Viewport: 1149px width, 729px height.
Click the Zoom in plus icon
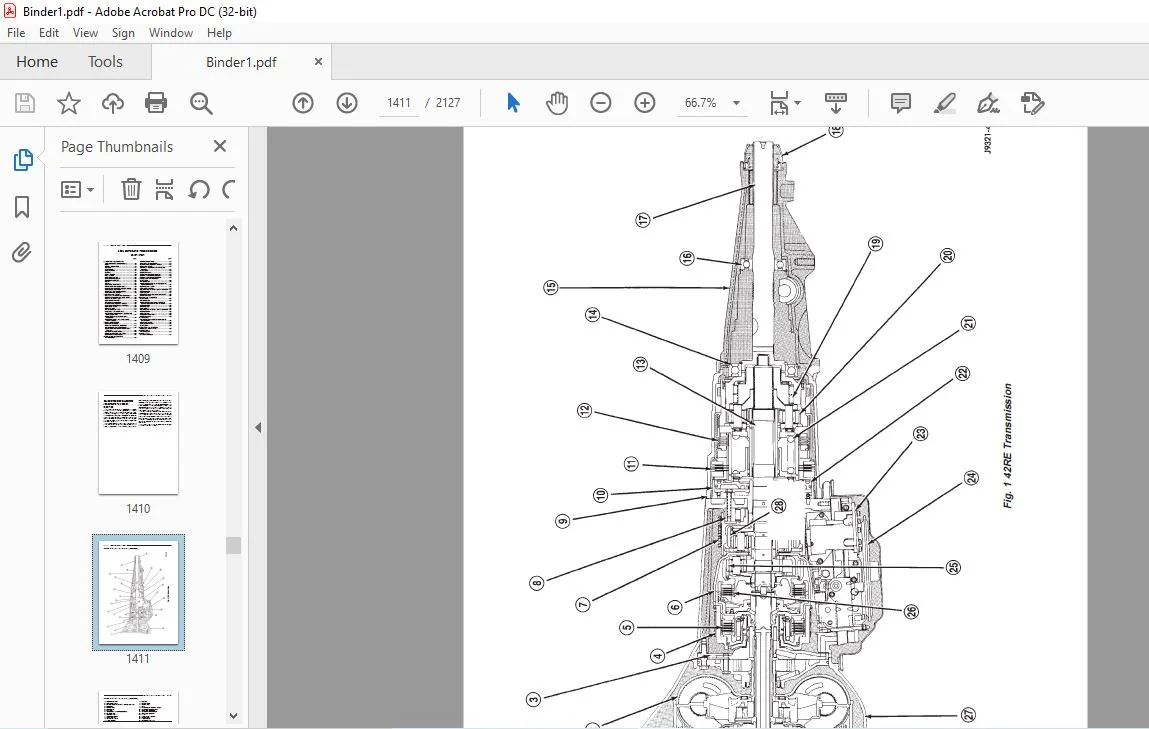pyautogui.click(x=645, y=103)
